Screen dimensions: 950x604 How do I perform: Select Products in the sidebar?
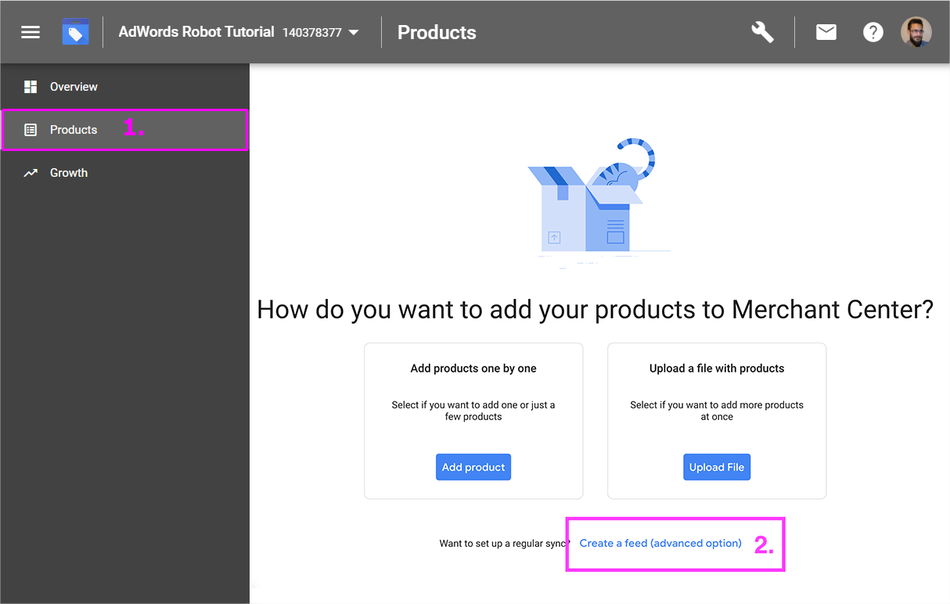125,130
